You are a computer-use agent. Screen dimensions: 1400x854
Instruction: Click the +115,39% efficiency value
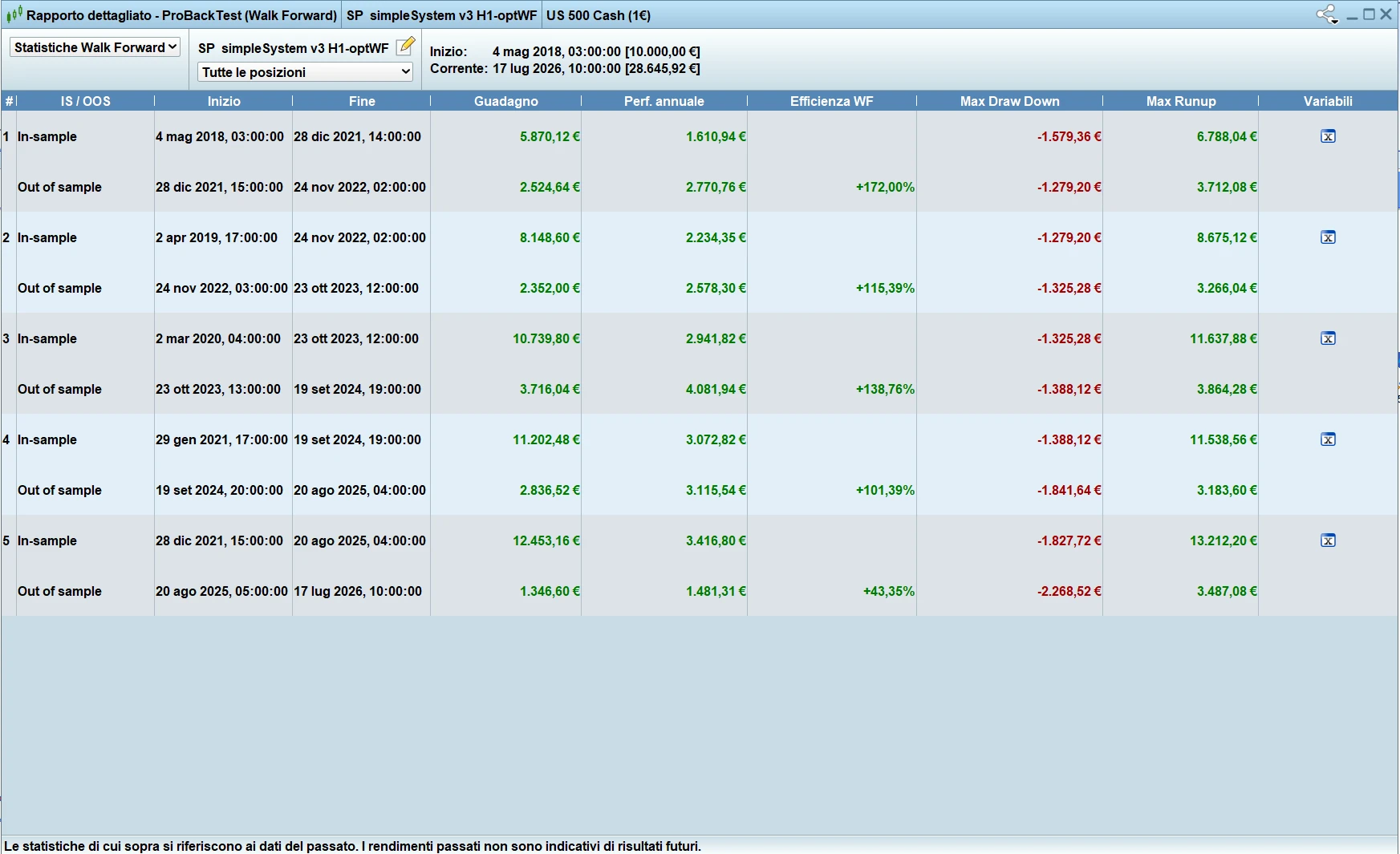point(885,288)
